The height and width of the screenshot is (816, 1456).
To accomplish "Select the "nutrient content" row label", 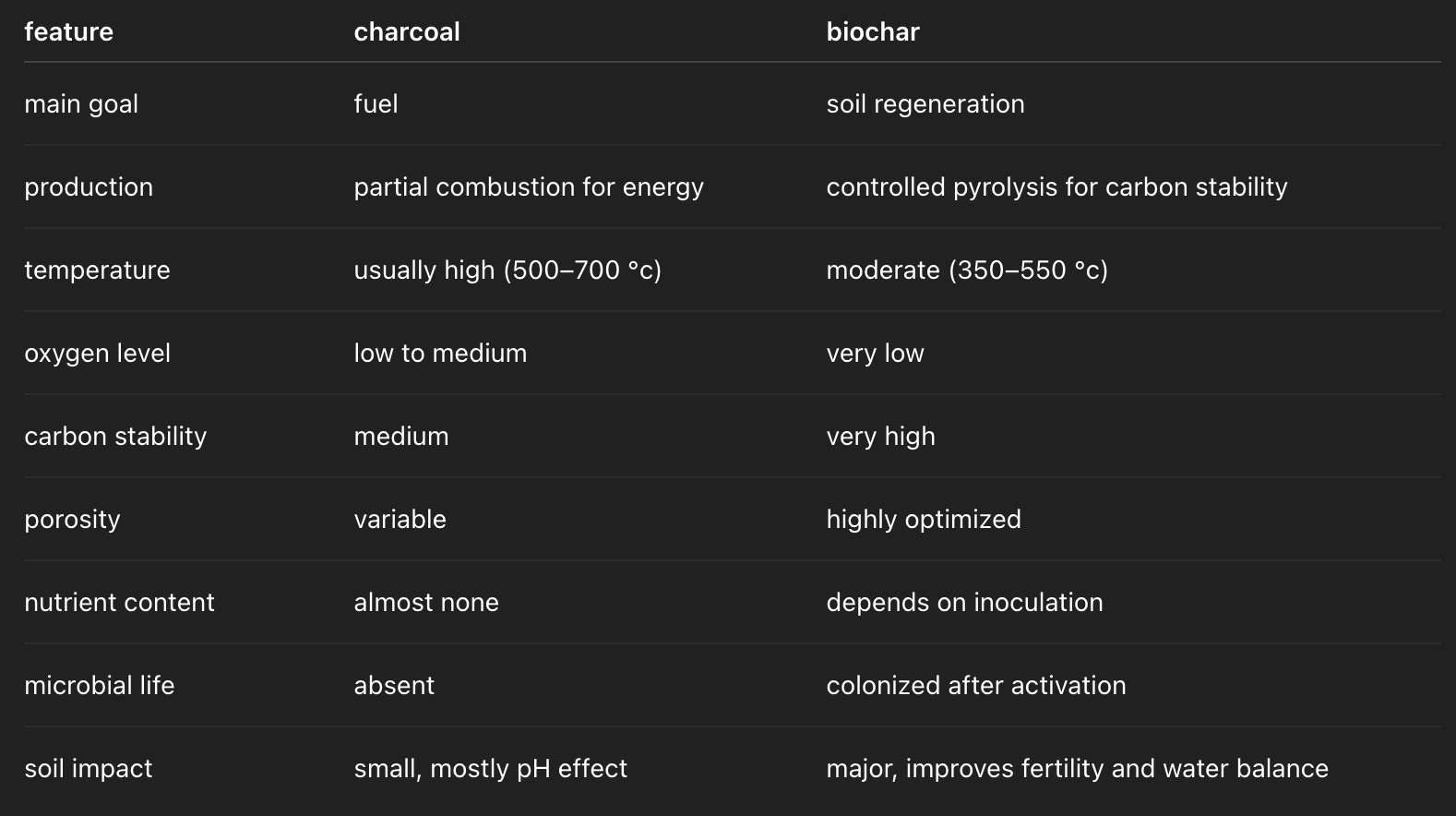I will pos(119,603).
